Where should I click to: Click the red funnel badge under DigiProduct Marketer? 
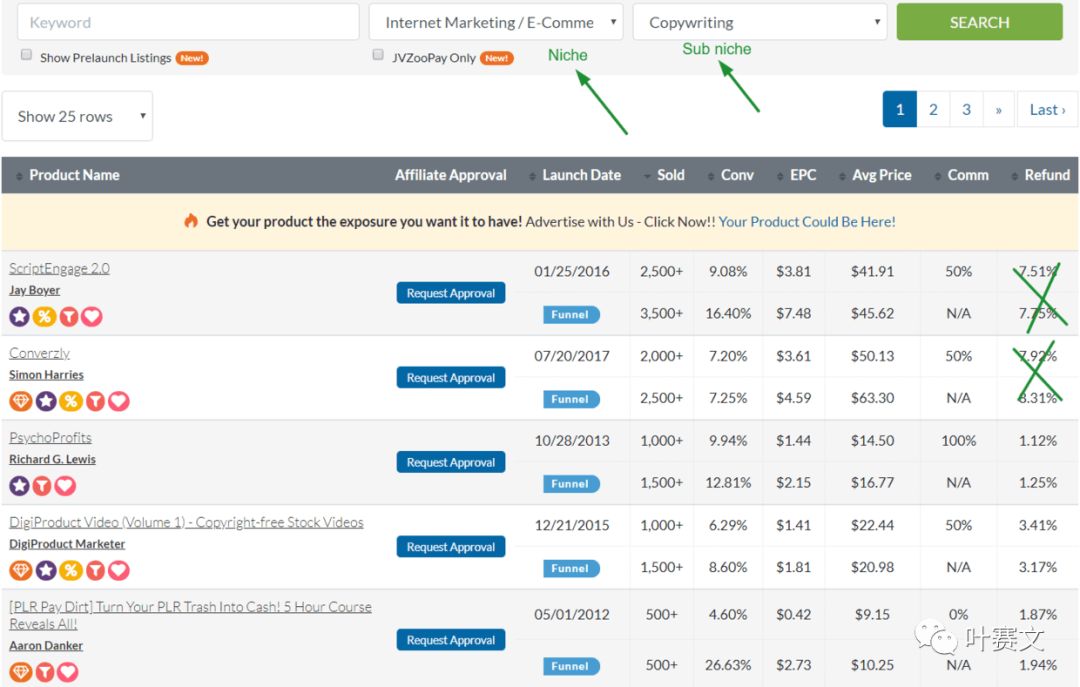point(95,571)
